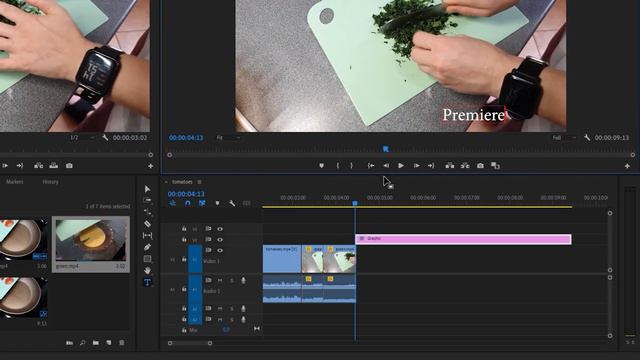Viewport: 640px width, 360px height.
Task: Enable voice-over record on Audio 1
Action: tap(243, 281)
